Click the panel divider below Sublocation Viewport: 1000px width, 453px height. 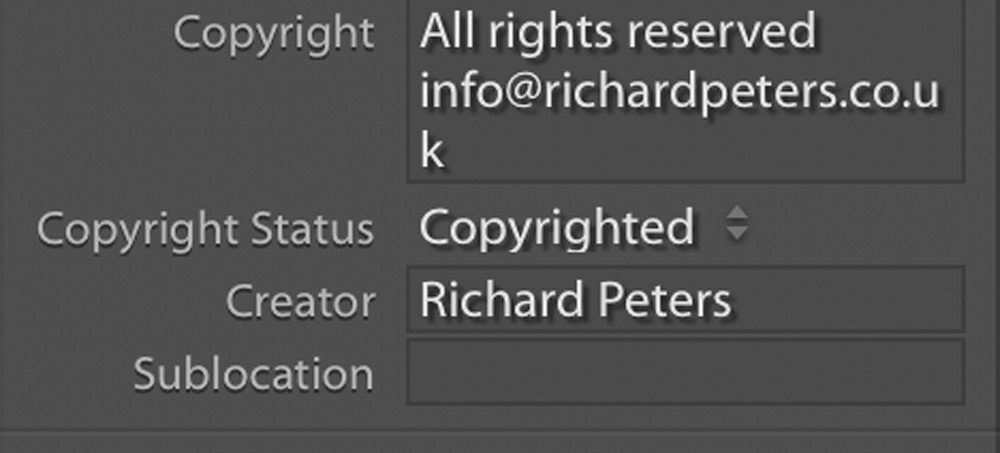(500, 429)
